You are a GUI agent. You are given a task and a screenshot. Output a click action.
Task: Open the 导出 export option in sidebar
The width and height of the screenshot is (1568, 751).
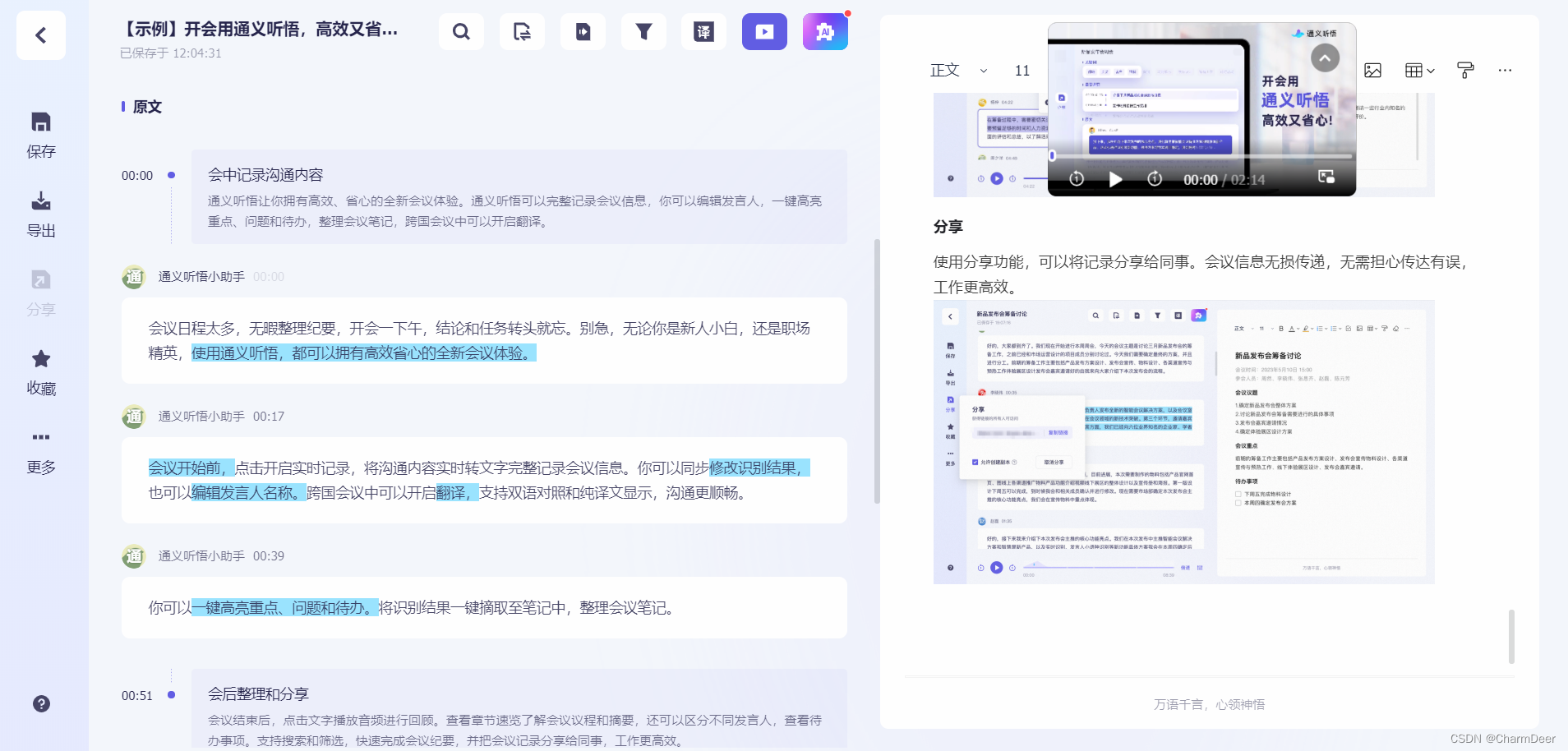pos(41,214)
